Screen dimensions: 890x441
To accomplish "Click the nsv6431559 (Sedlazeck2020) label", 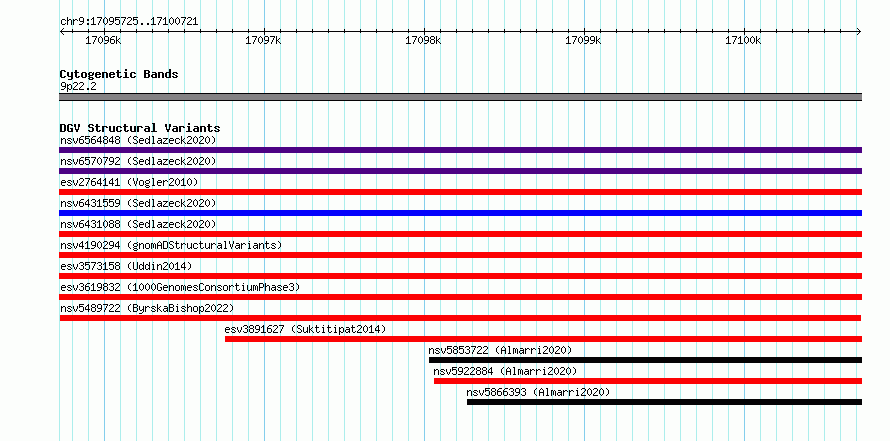I will point(138,203).
